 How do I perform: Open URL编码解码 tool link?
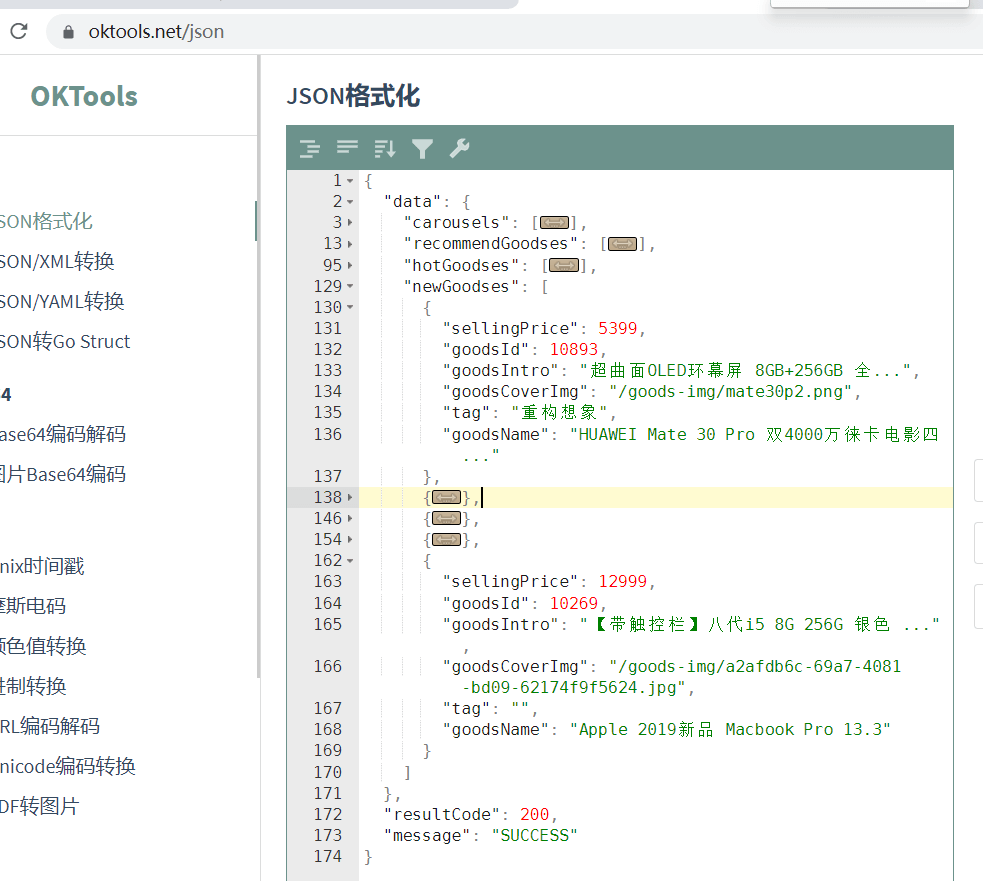[x=50, y=726]
